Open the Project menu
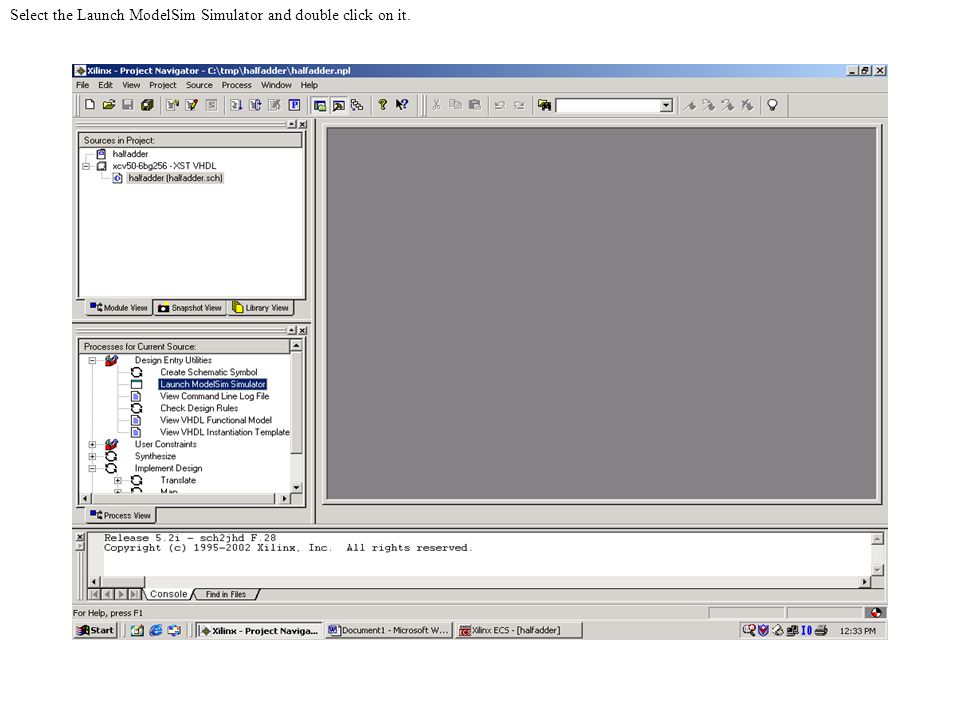Viewport: 960px width, 720px height. point(163,85)
